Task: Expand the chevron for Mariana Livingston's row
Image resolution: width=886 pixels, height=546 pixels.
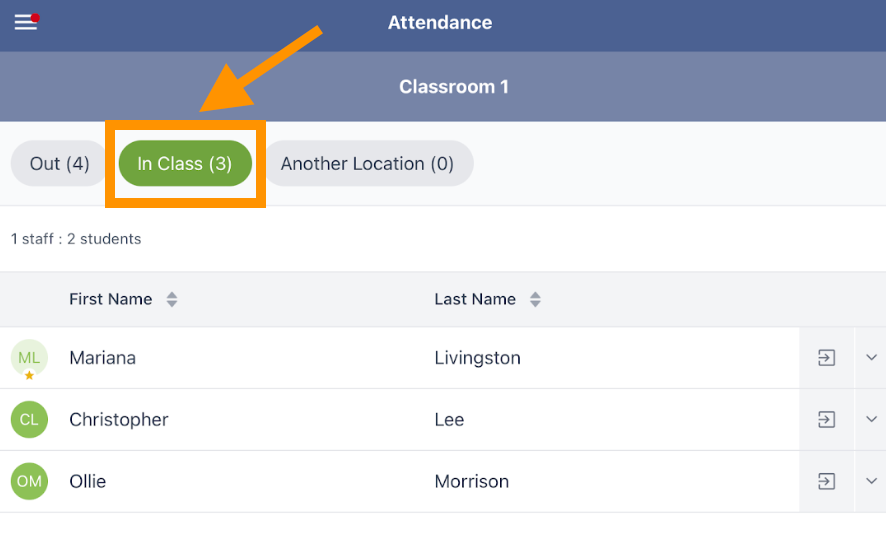Action: 871,358
